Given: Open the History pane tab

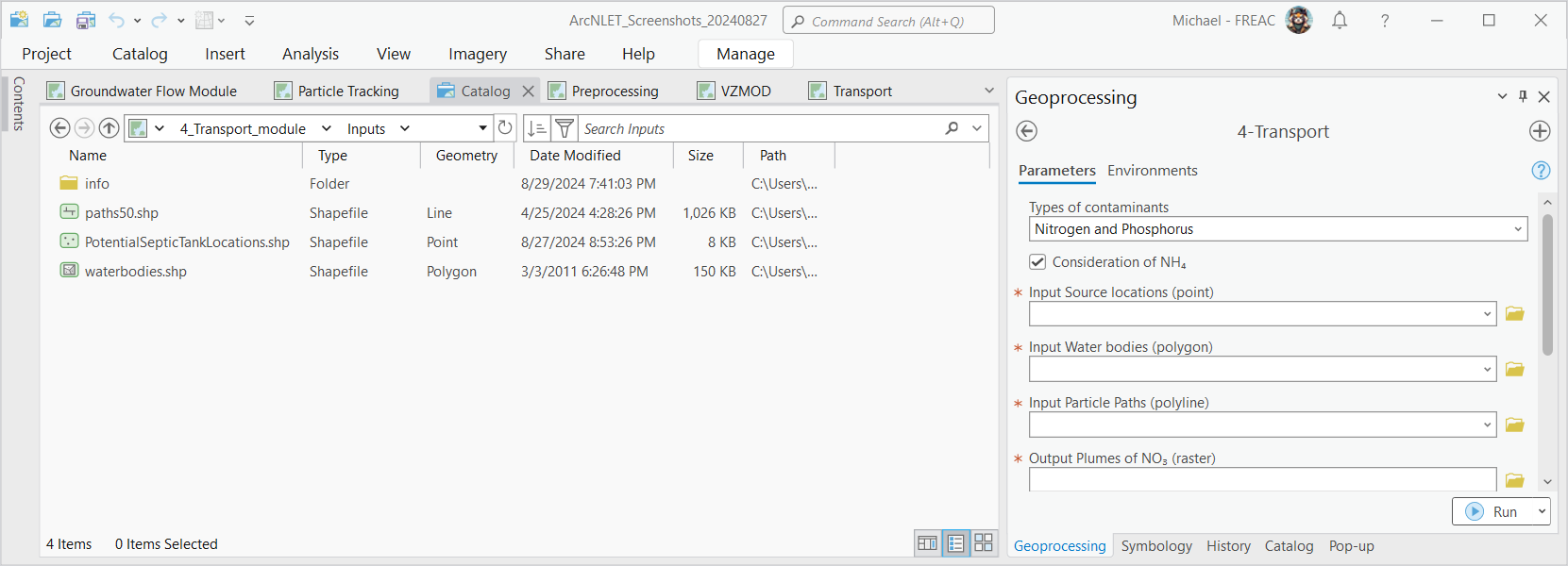Looking at the screenshot, I should [x=1228, y=546].
